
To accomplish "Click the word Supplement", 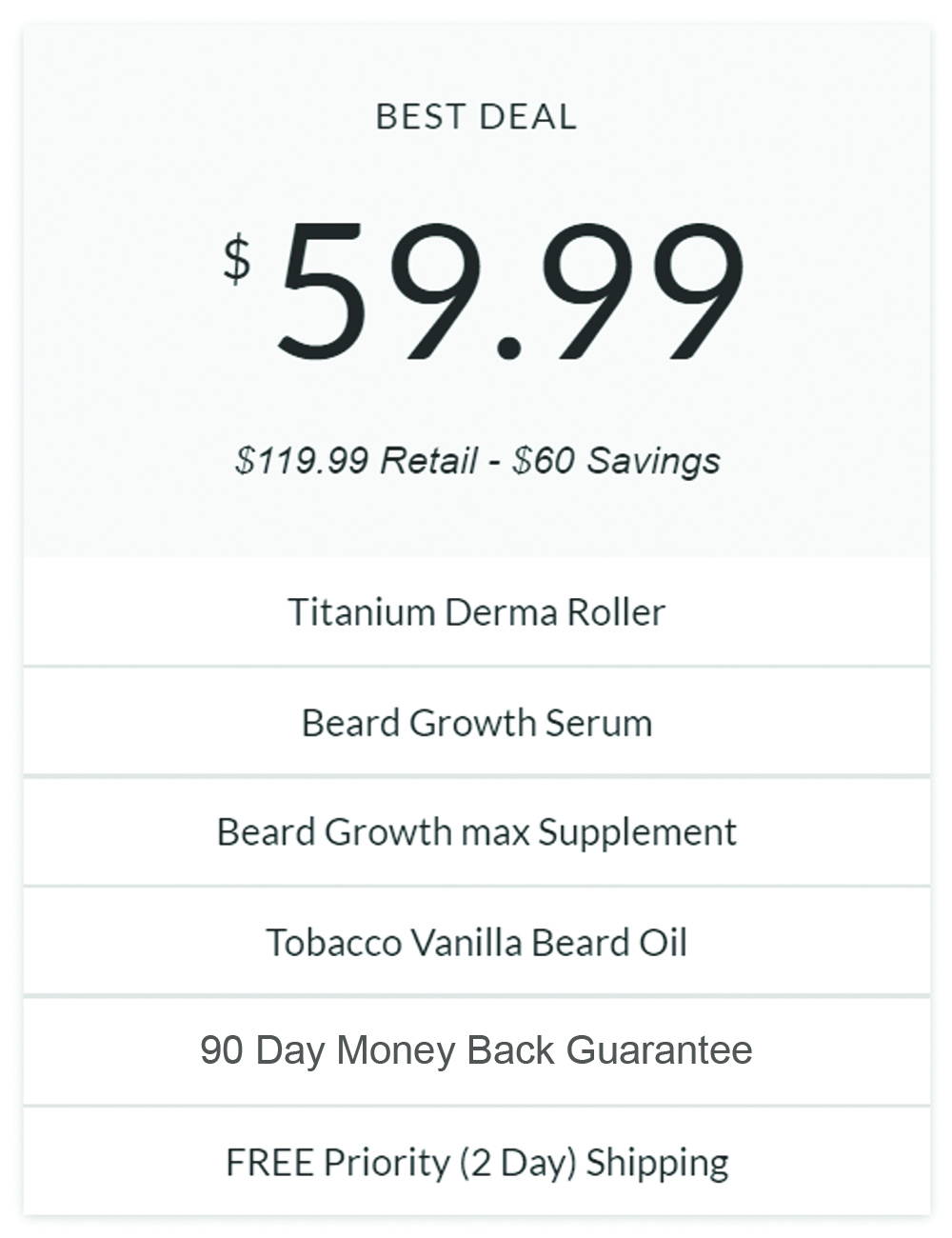I will tap(637, 833).
